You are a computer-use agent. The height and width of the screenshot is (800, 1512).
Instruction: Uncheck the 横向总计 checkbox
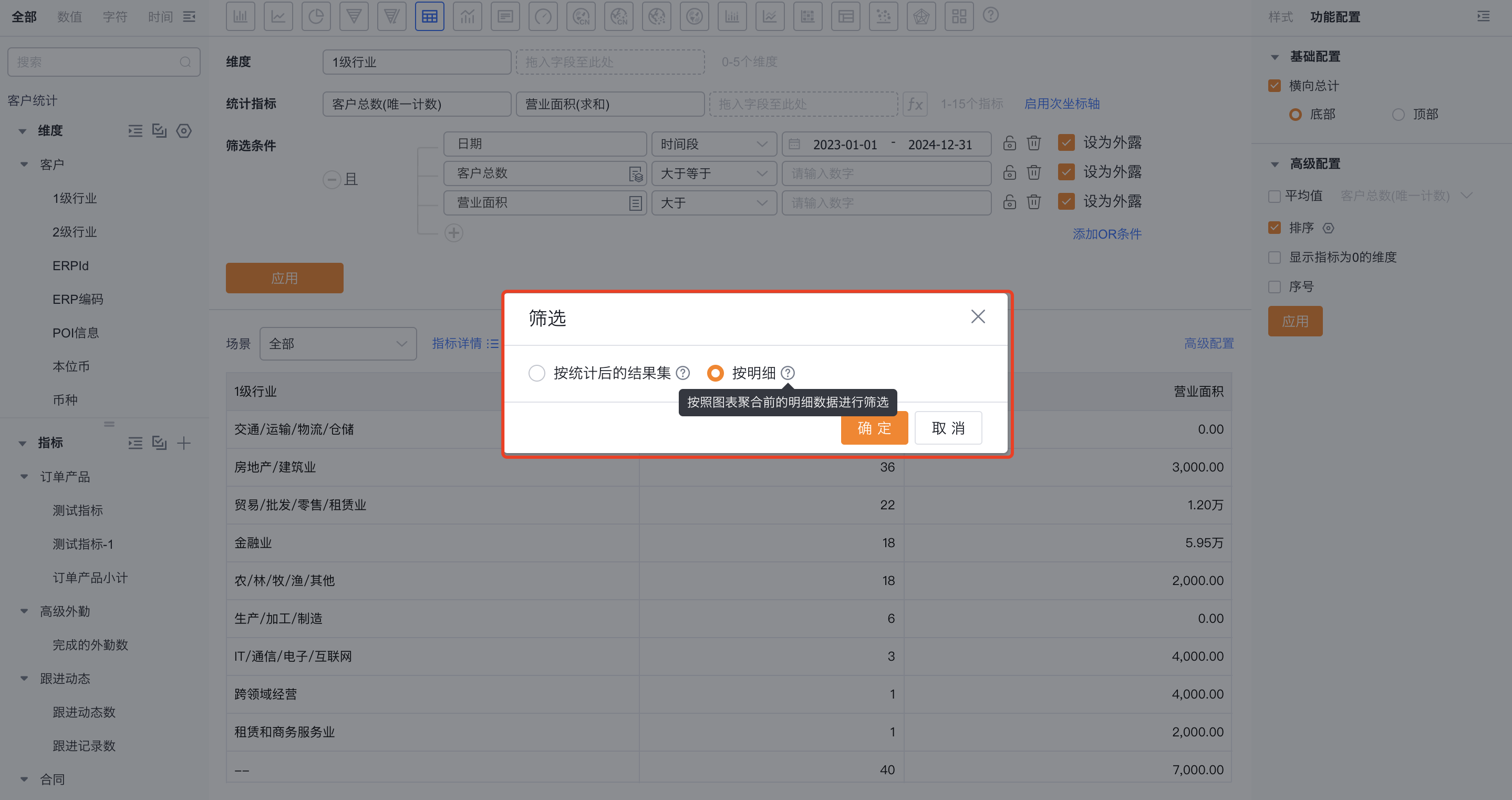click(1275, 85)
